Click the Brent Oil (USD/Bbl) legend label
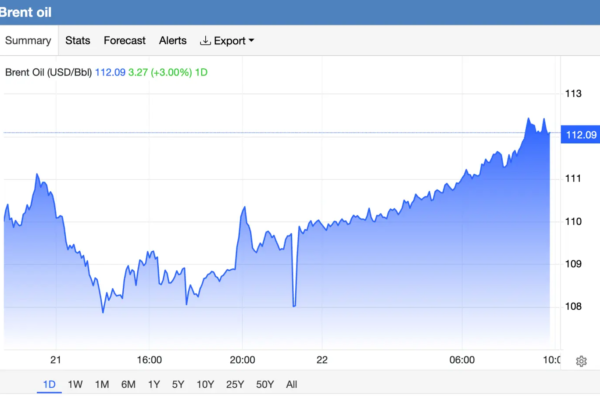This screenshot has width=600, height=400. coord(48,72)
